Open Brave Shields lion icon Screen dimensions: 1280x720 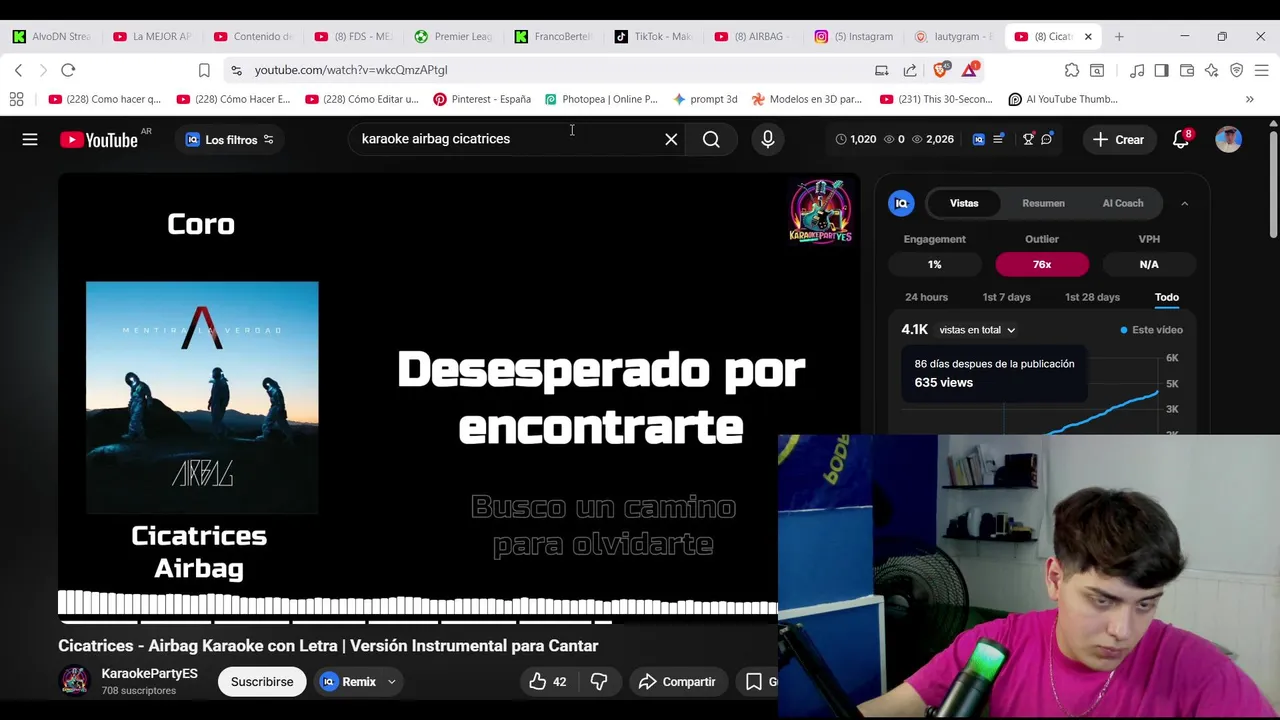pyautogui.click(x=940, y=70)
